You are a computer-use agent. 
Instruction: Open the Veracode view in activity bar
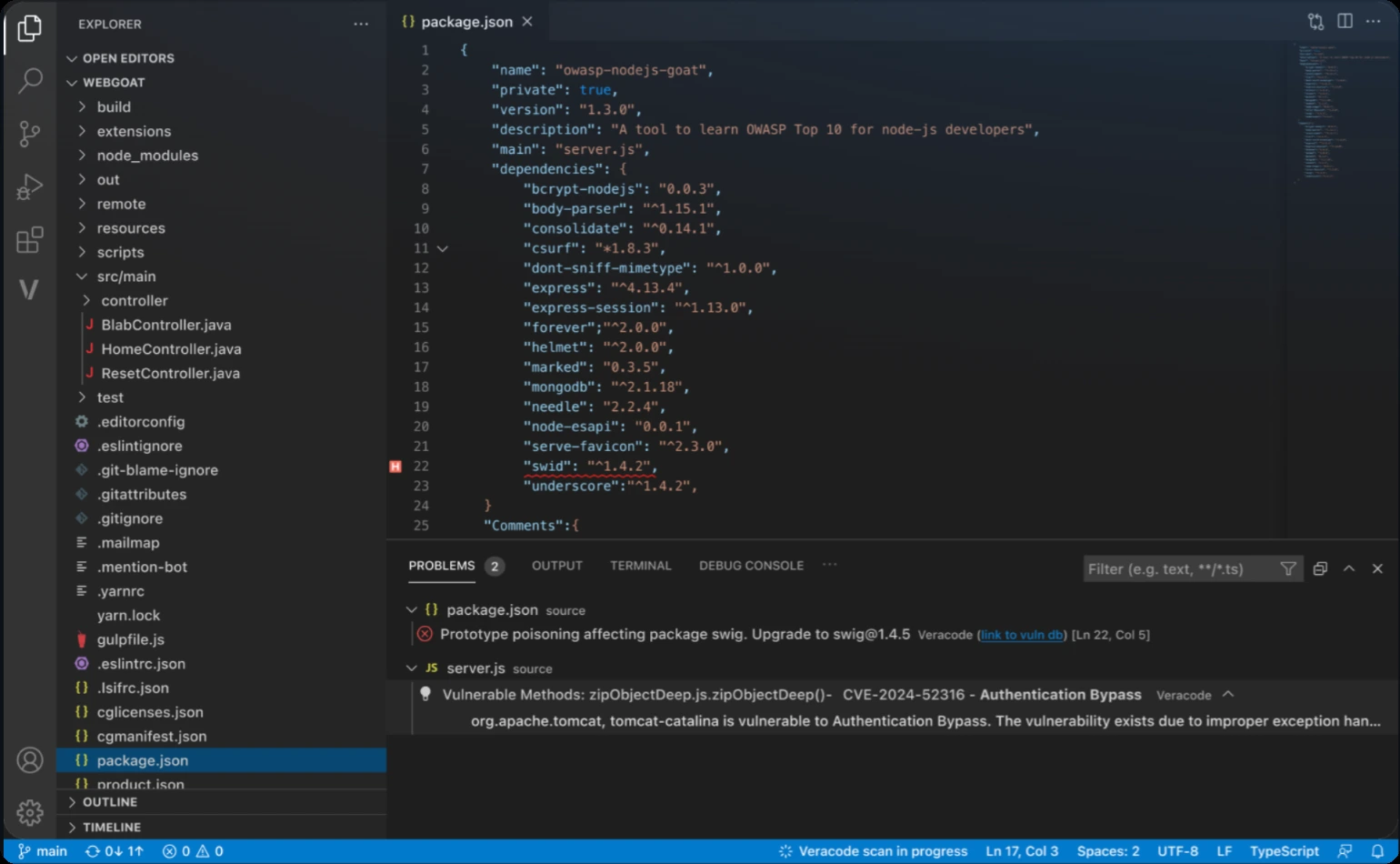(29, 290)
